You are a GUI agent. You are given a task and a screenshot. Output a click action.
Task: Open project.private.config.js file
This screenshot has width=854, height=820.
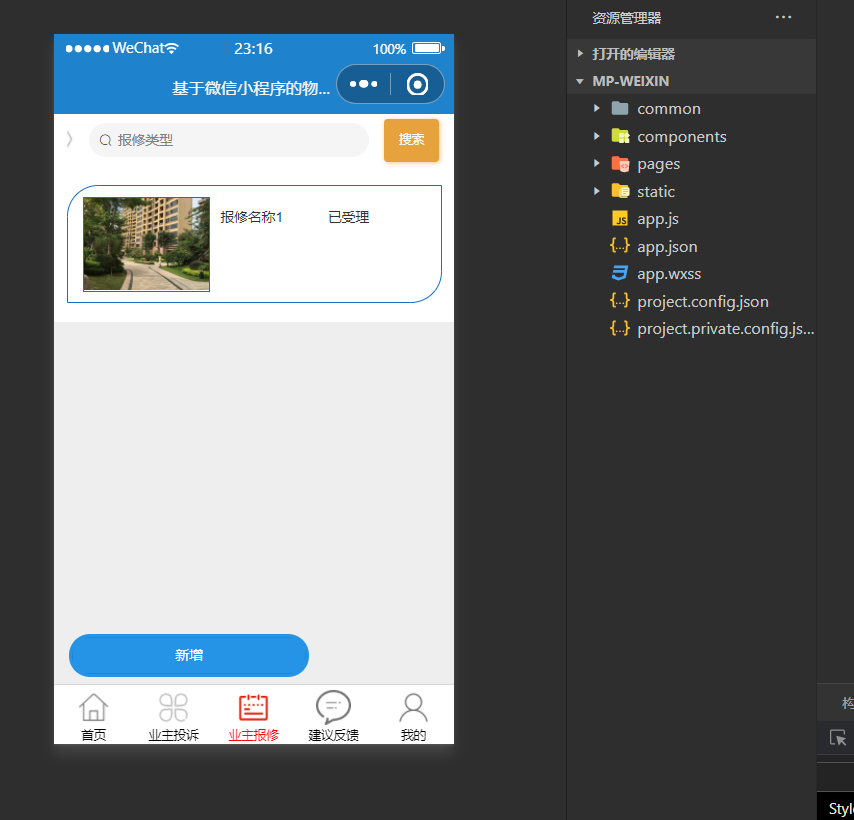(725, 329)
